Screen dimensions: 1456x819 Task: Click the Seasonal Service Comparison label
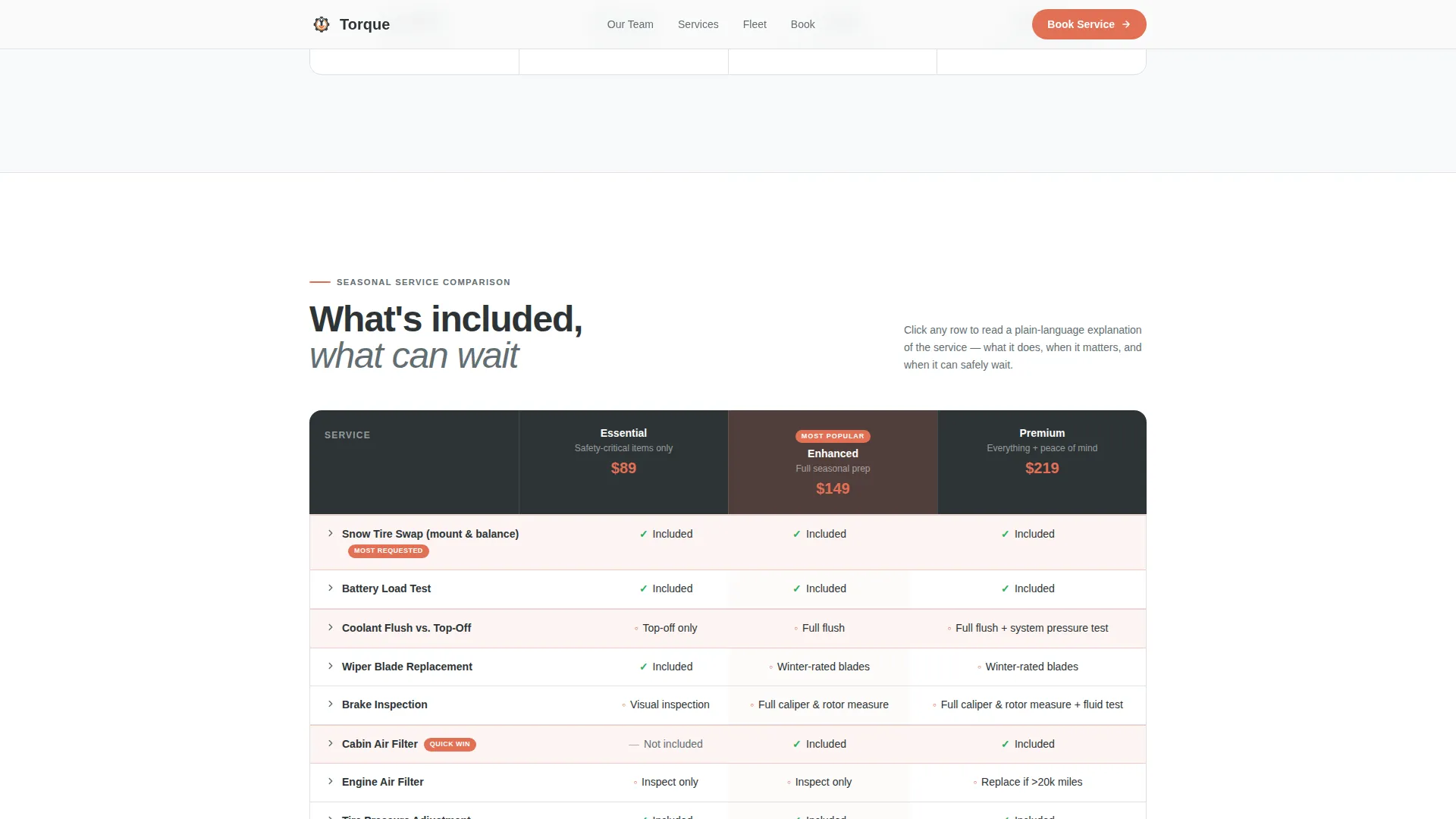[423, 282]
